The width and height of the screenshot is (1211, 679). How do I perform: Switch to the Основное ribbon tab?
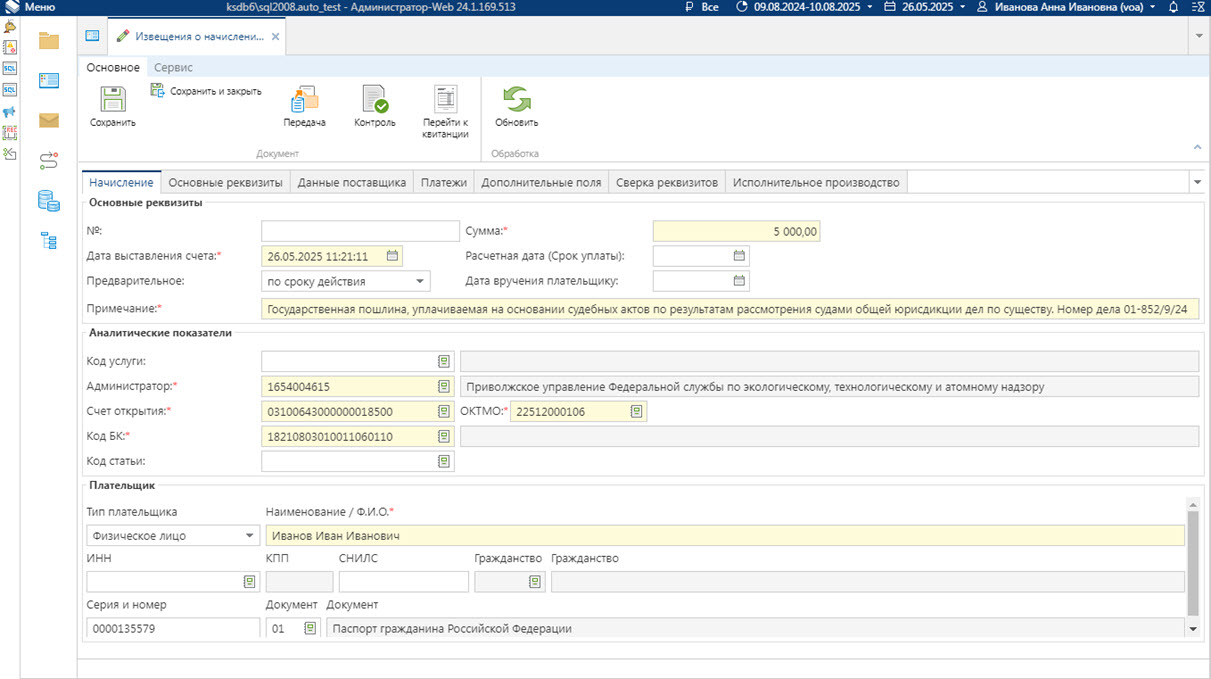click(113, 67)
